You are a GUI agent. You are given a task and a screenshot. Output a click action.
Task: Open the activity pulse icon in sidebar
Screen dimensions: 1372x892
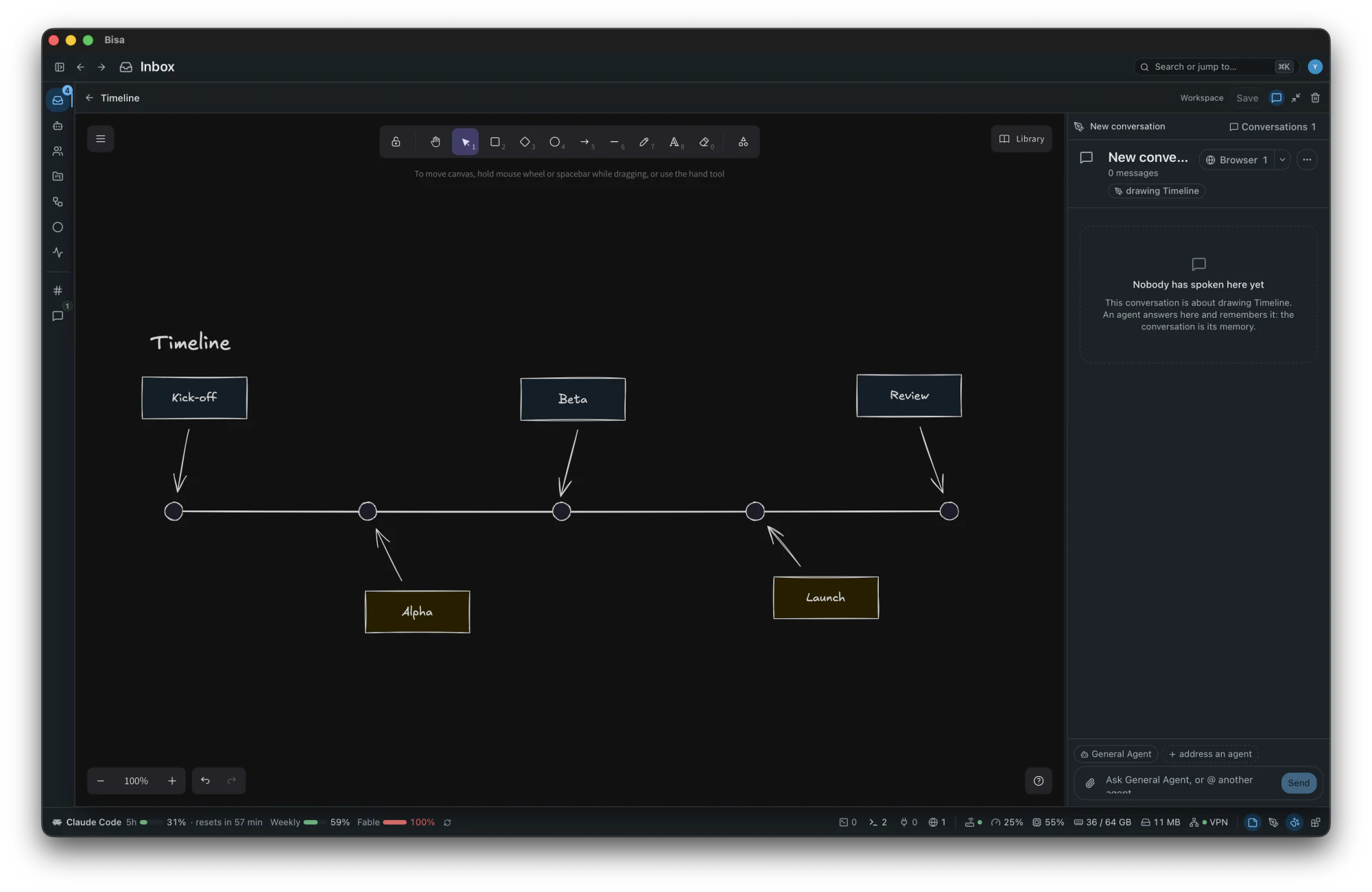(58, 253)
